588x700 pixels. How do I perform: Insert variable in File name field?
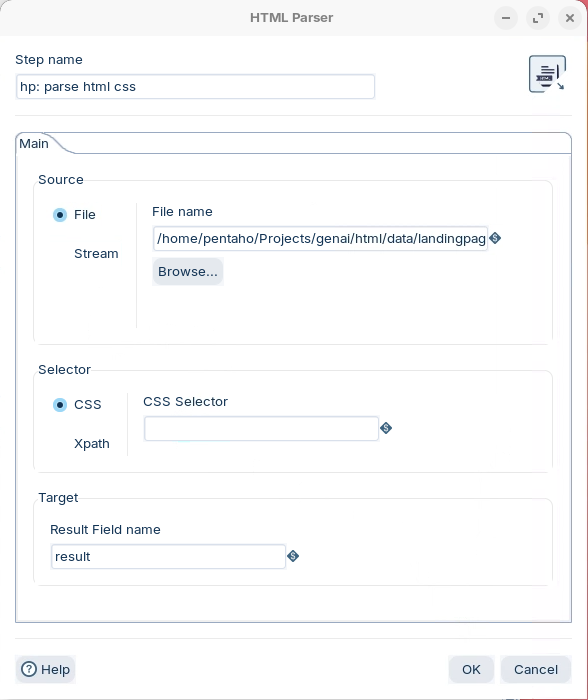[495, 238]
